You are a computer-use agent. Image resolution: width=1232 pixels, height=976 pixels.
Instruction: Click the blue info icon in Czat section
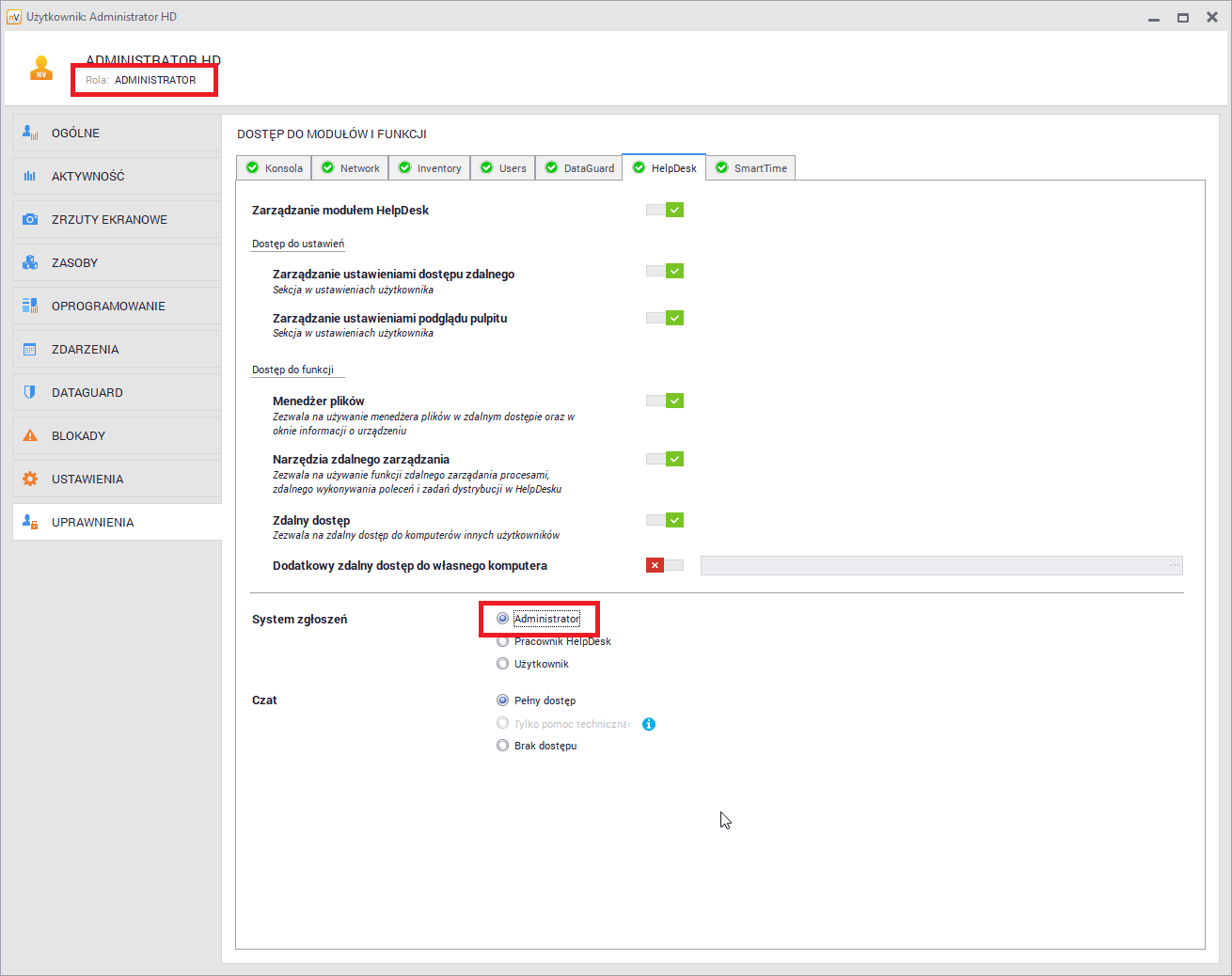pos(649,724)
